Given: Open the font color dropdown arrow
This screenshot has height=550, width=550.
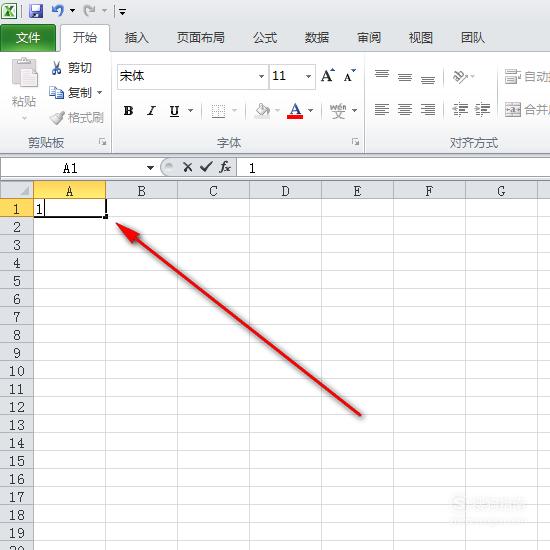Looking at the screenshot, I should pos(310,111).
